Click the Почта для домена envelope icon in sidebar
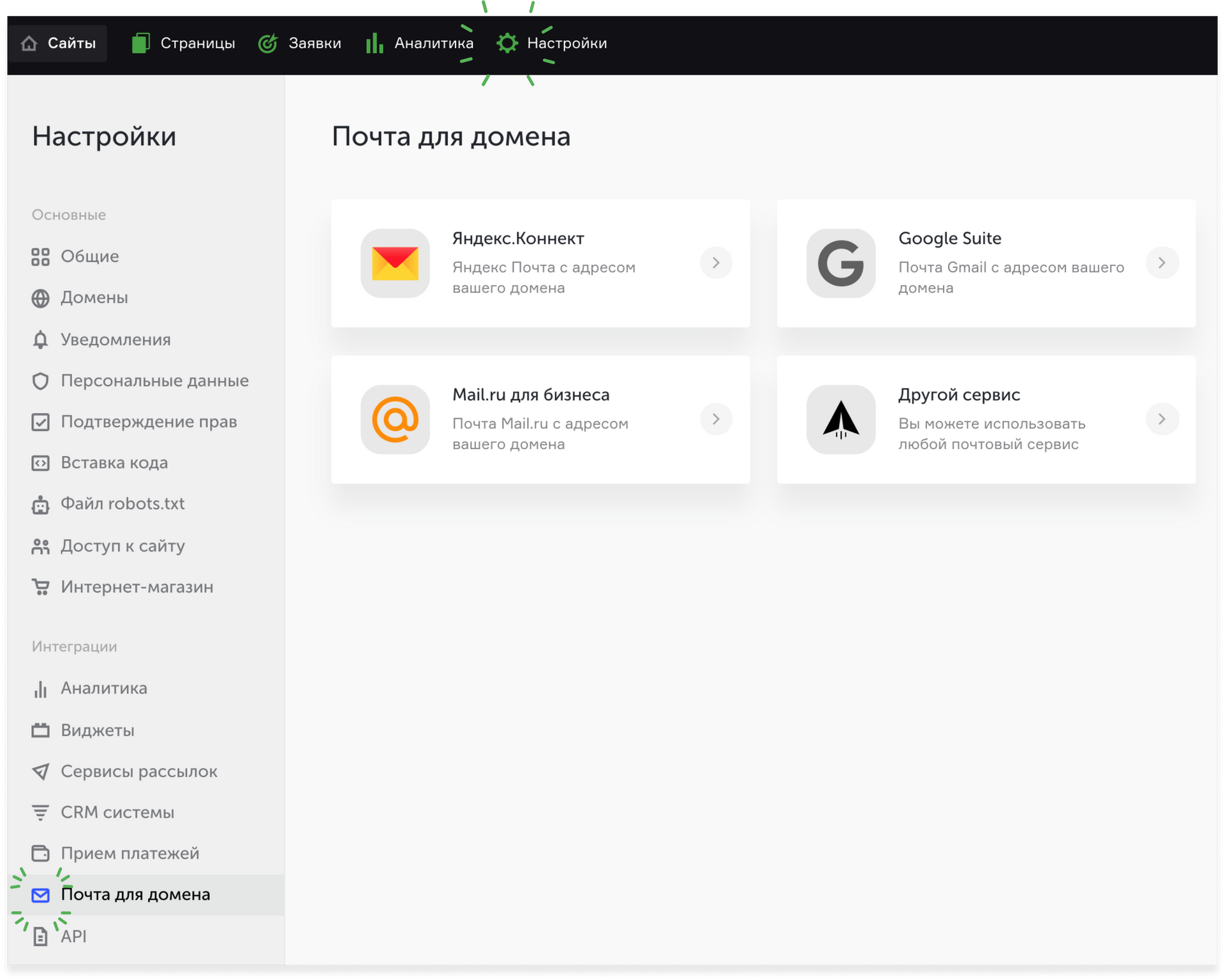The image size is (1225, 980). coord(40,895)
